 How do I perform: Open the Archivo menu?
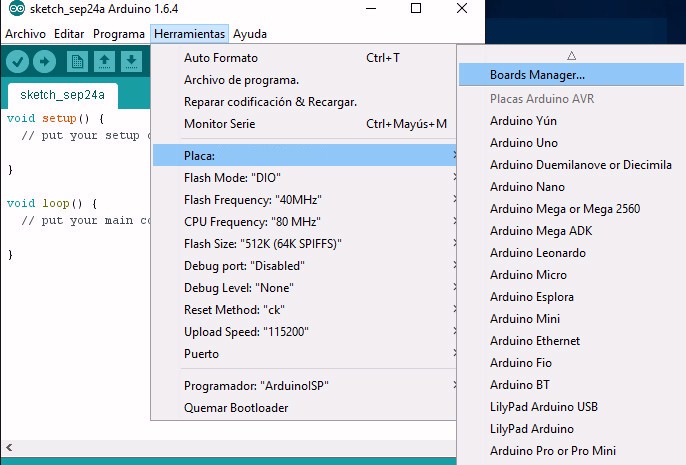(26, 33)
